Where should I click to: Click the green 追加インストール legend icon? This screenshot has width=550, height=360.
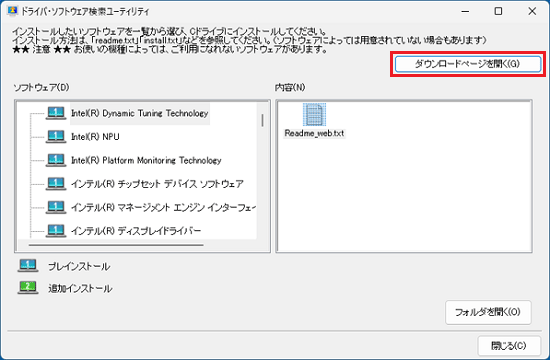tap(28, 288)
